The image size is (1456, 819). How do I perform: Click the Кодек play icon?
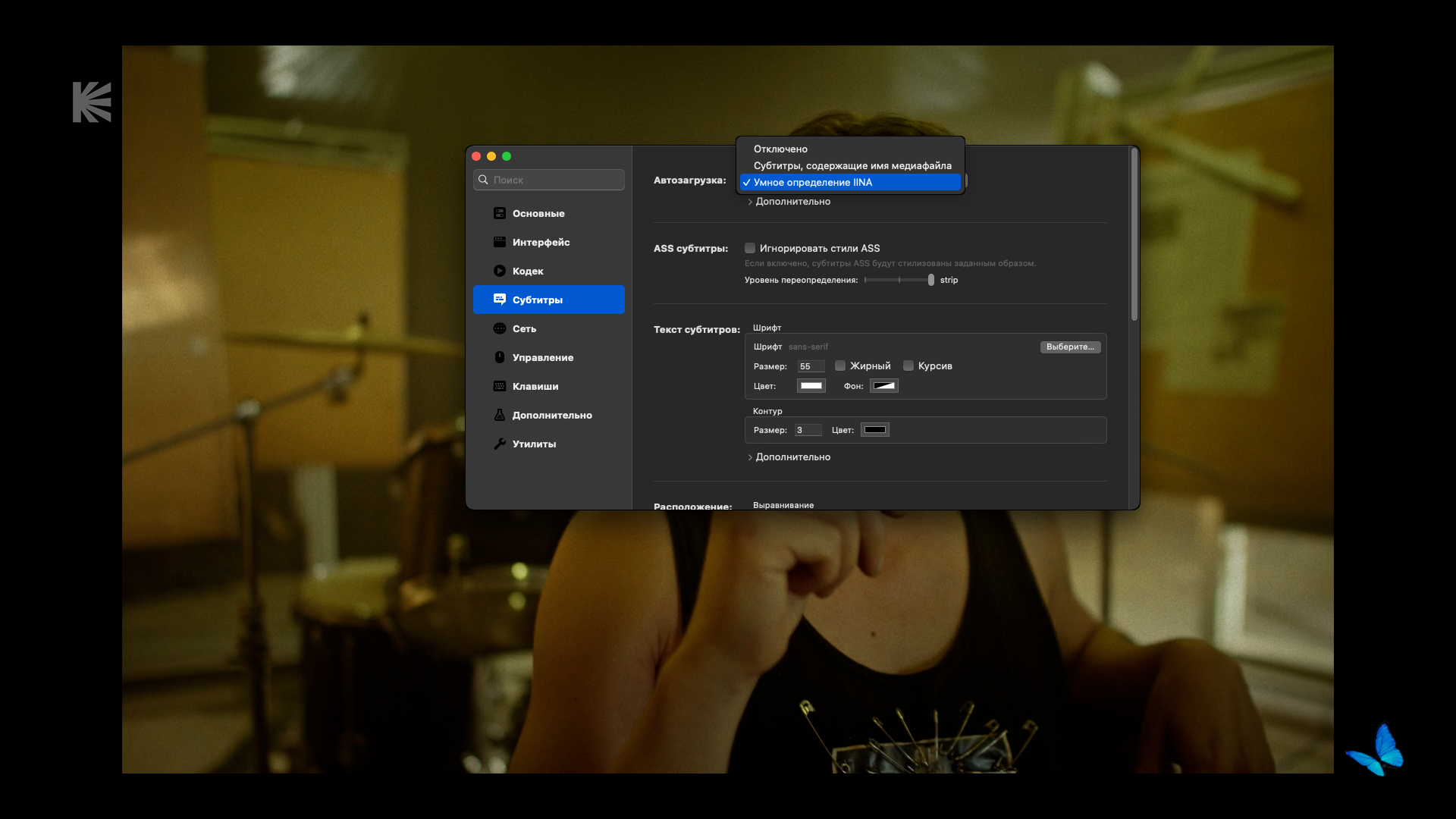tap(499, 271)
